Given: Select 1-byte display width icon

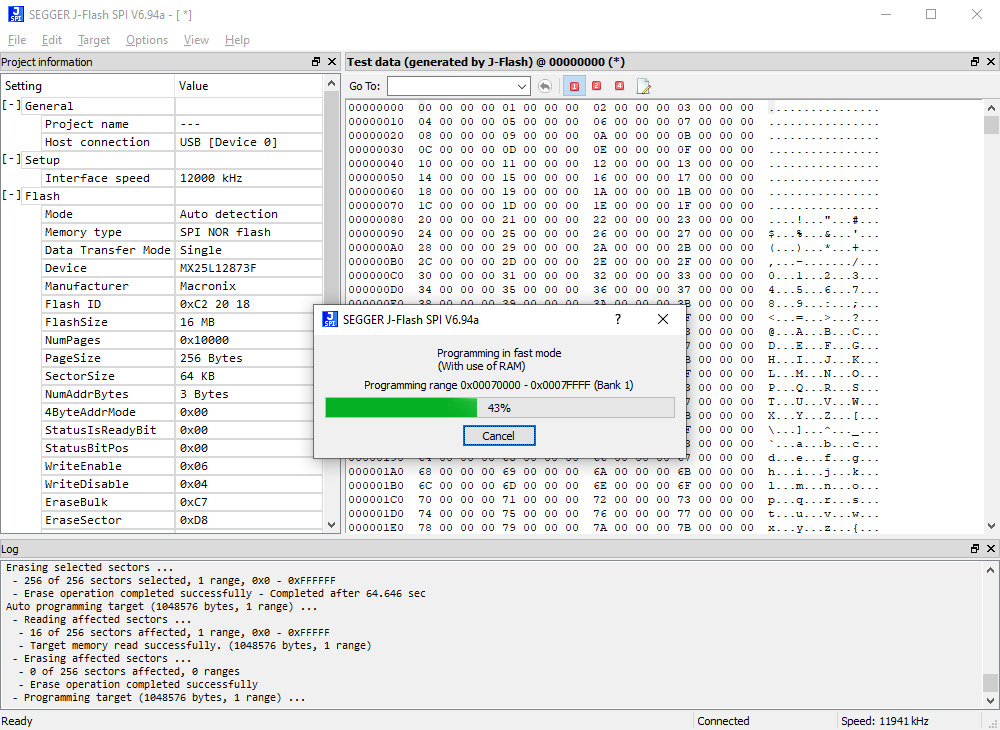Looking at the screenshot, I should (574, 86).
